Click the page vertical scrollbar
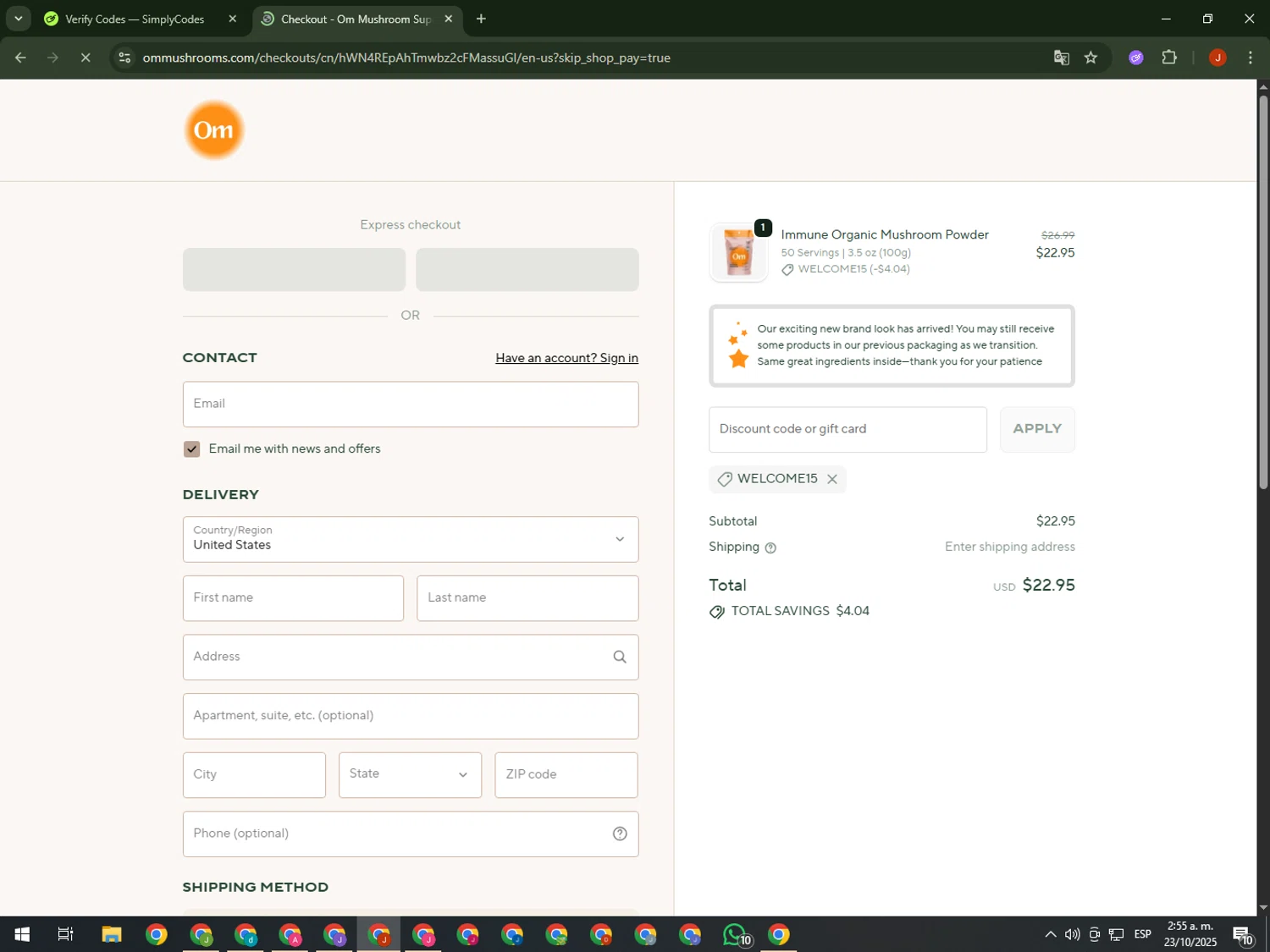 tap(1263, 292)
